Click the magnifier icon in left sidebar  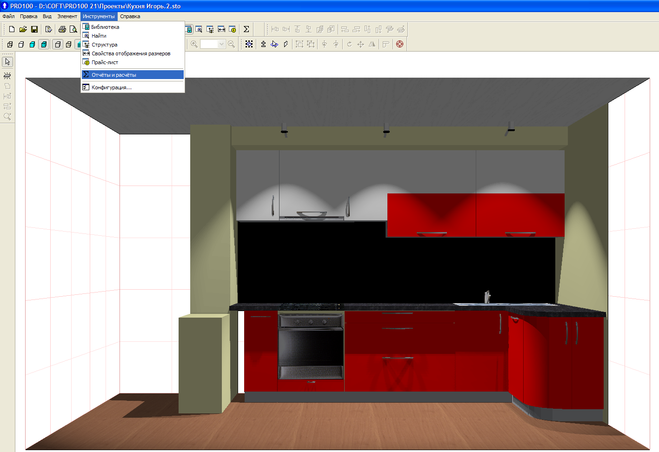(x=7, y=116)
